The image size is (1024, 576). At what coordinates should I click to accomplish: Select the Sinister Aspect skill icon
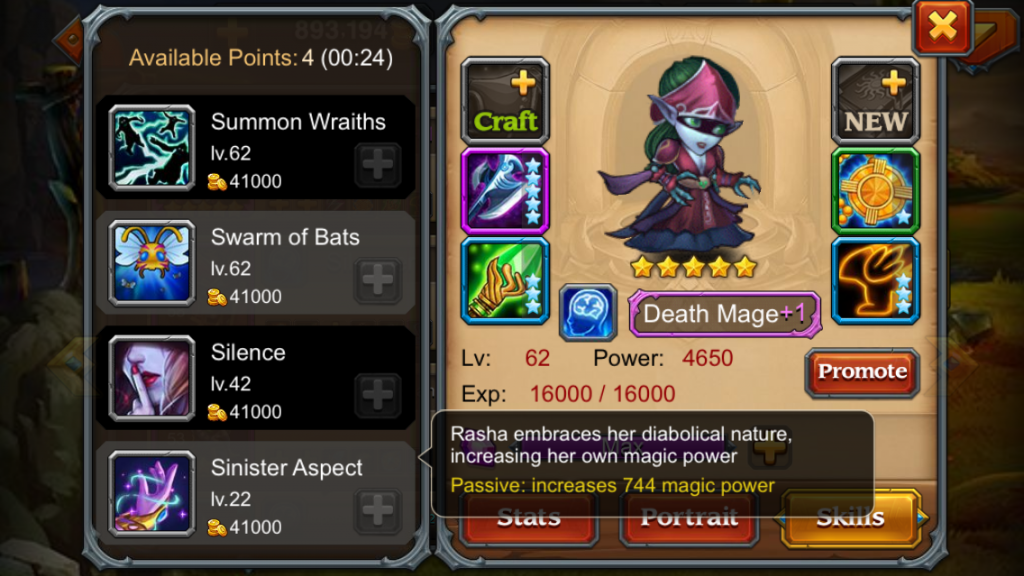pos(152,494)
